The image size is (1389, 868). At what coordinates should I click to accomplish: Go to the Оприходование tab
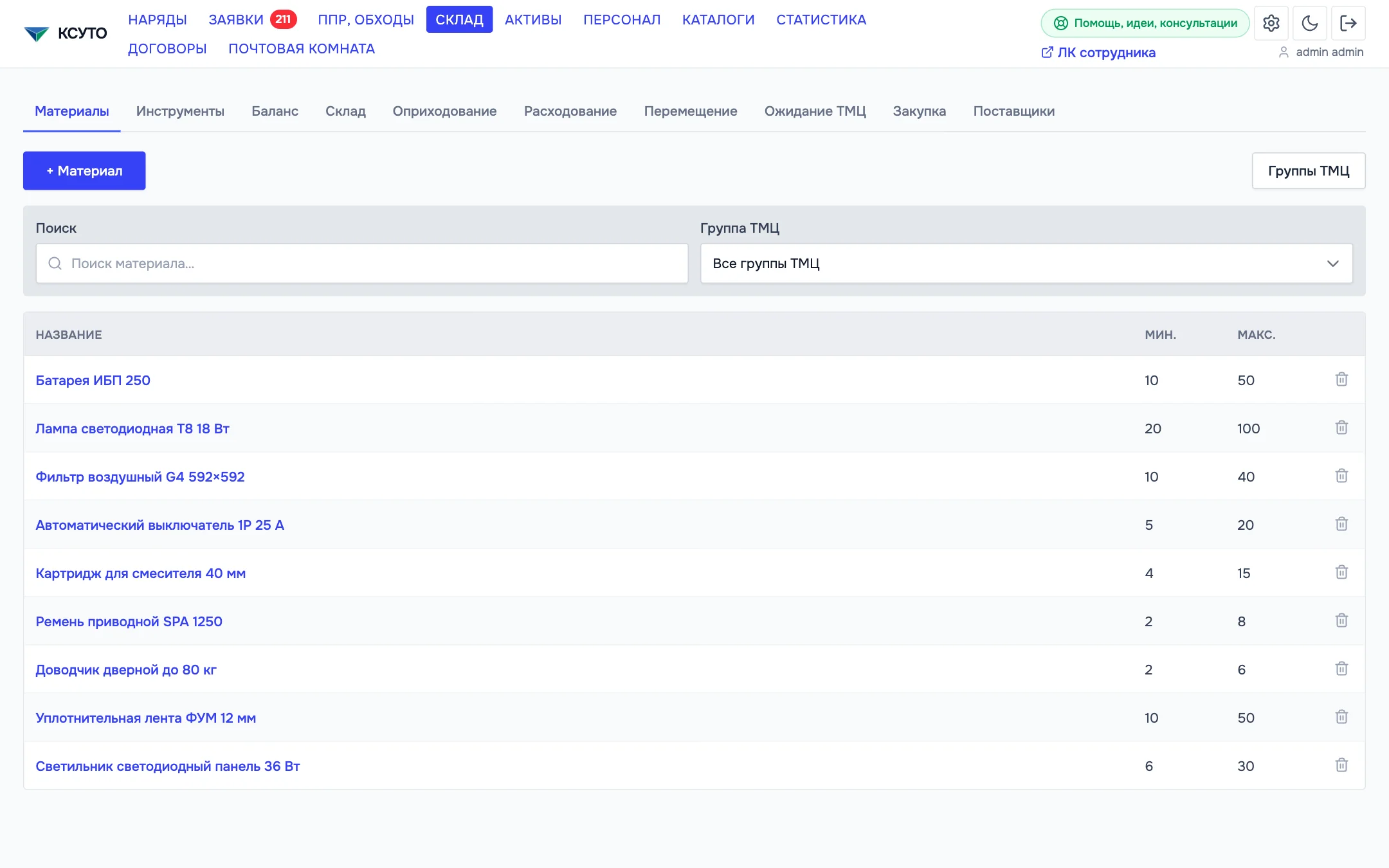tap(444, 111)
